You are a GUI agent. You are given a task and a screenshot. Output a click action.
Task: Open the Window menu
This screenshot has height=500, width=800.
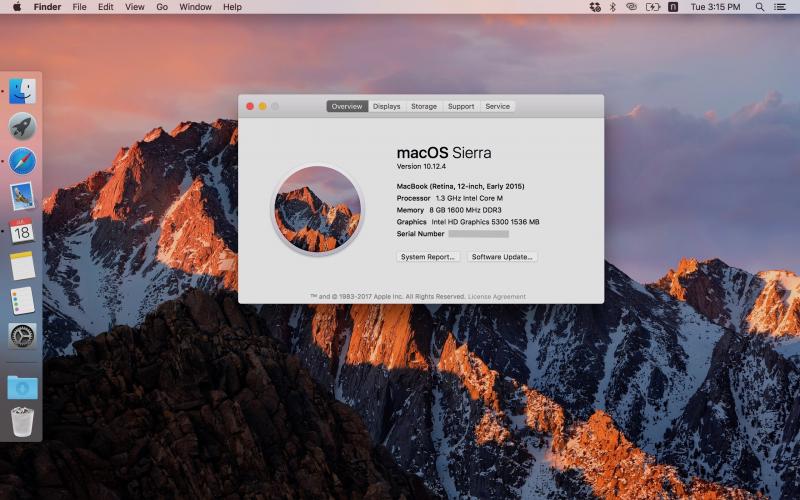tap(195, 7)
